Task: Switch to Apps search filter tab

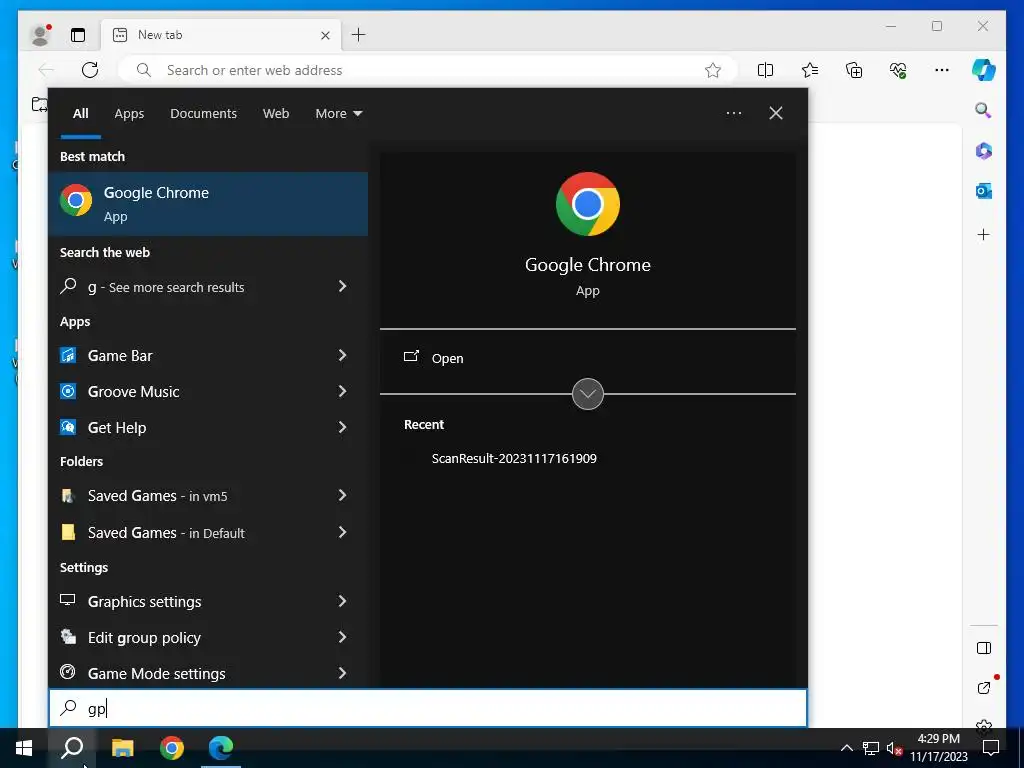Action: click(x=129, y=113)
